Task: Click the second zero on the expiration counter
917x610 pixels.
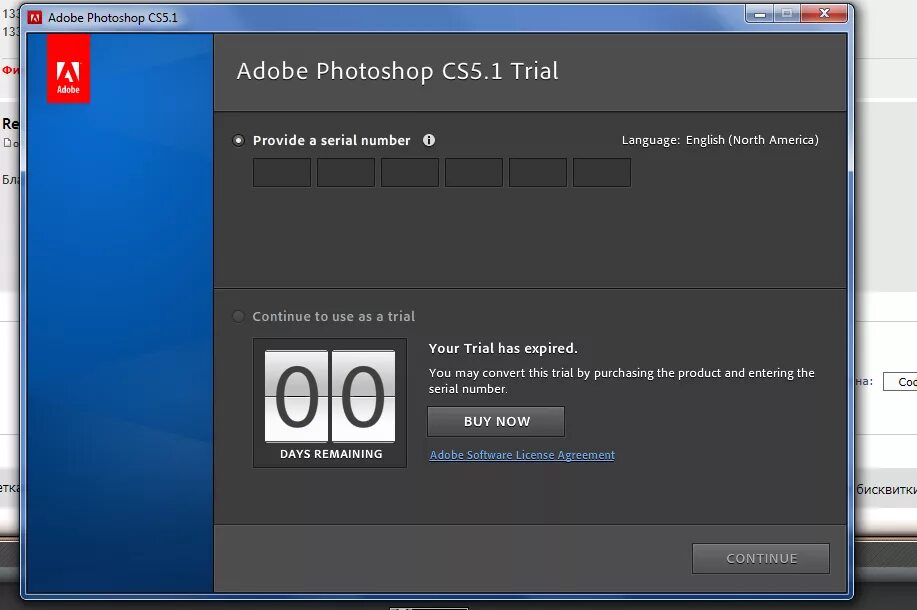Action: coord(360,395)
